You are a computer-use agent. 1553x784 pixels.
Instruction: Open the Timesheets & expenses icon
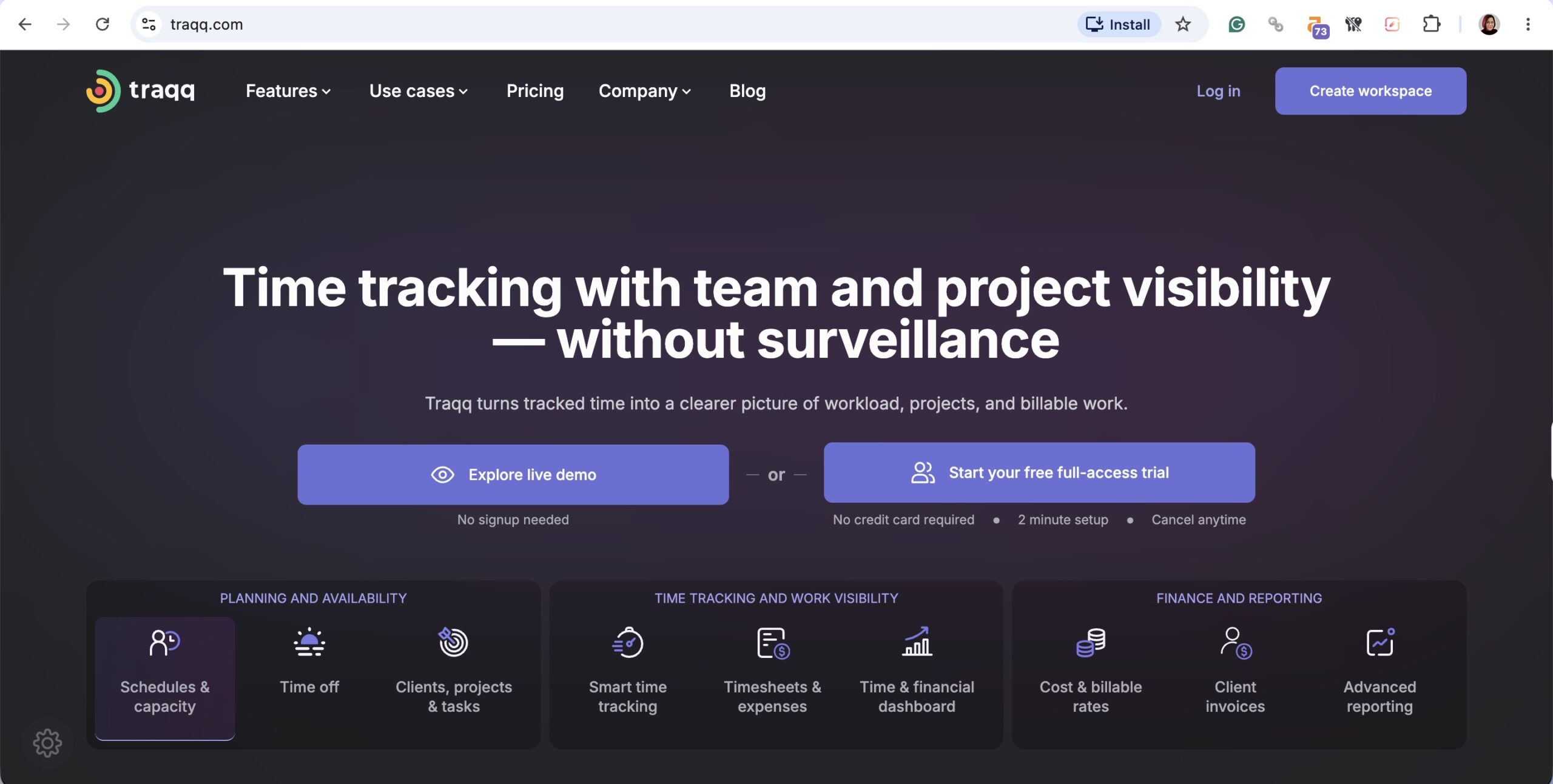[773, 643]
